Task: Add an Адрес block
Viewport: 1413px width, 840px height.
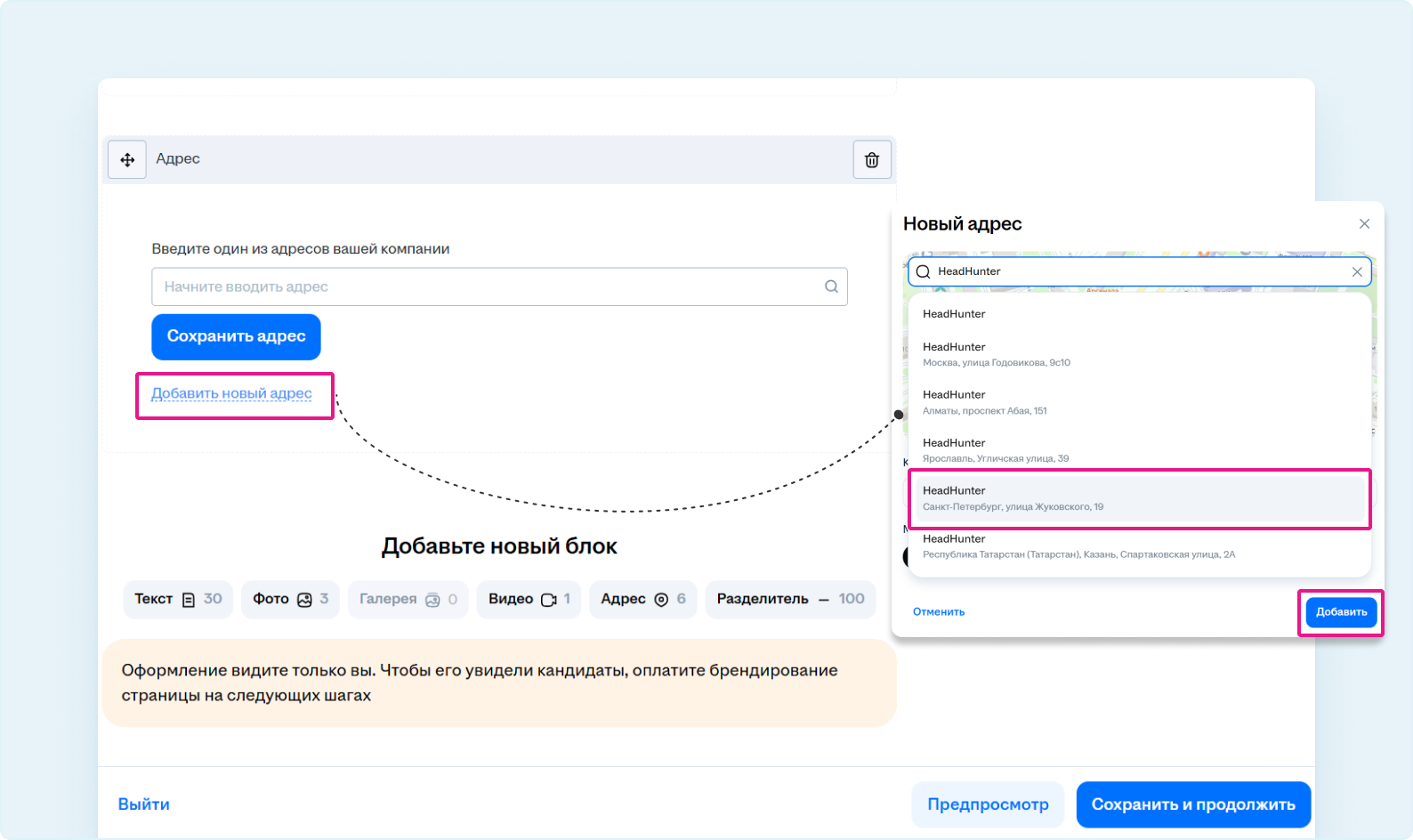Action: [642, 600]
